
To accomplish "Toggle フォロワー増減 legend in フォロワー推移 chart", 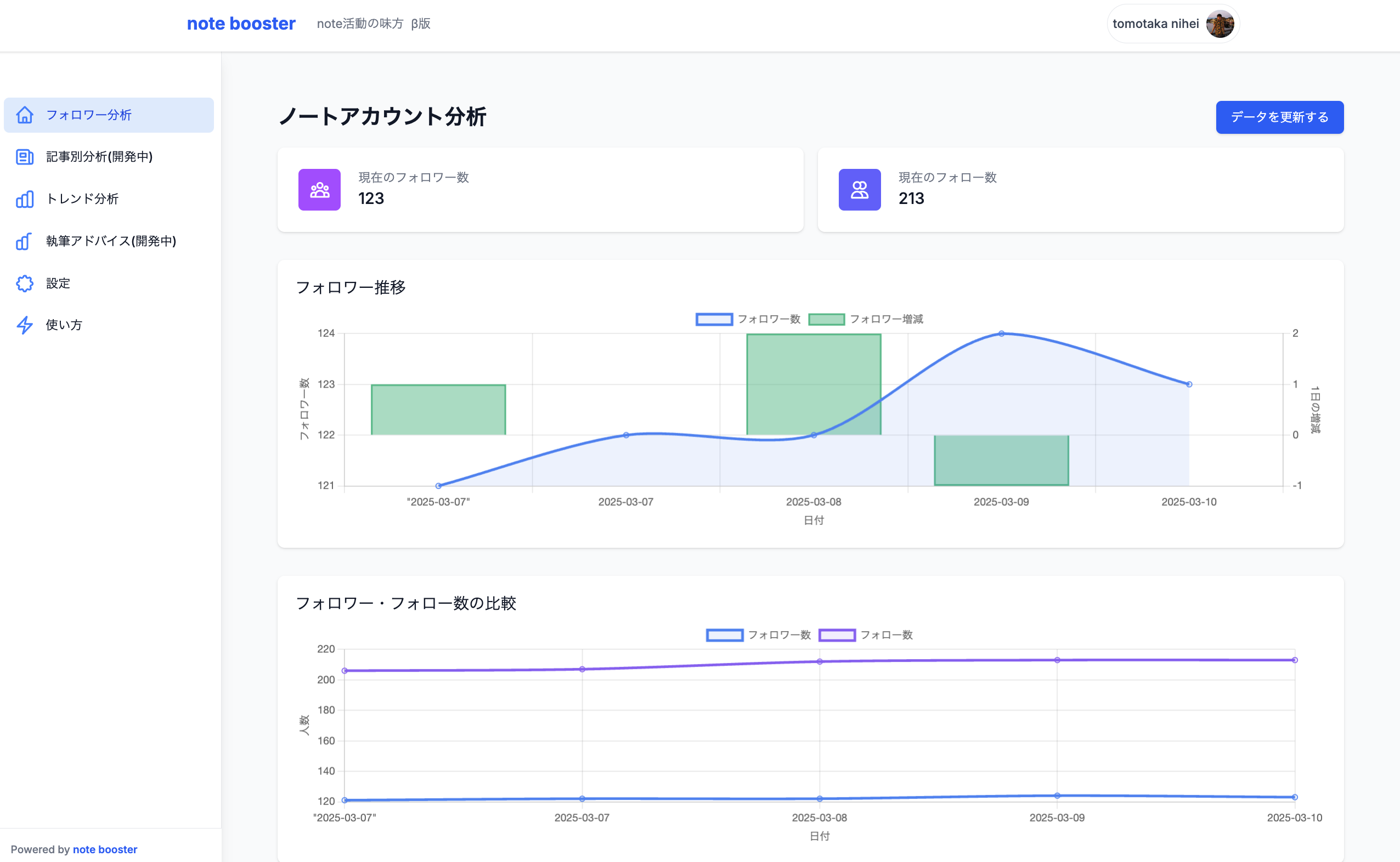I will (866, 319).
